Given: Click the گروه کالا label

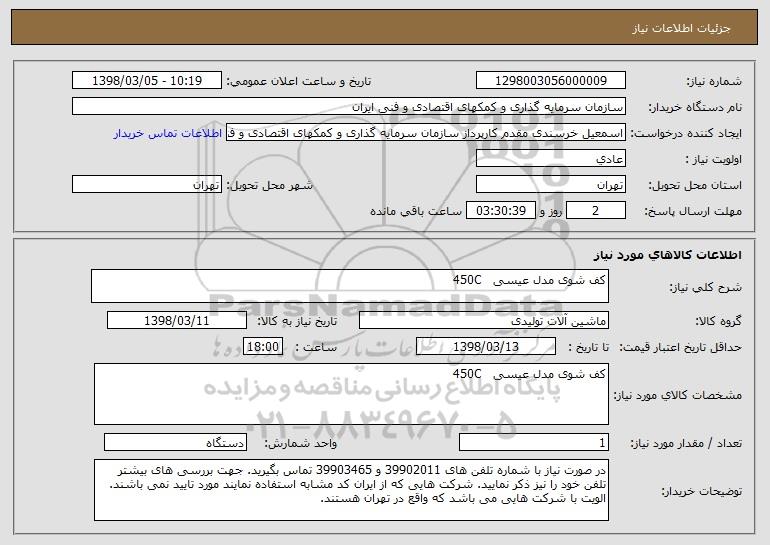Looking at the screenshot, I should pyautogui.click(x=718, y=321).
